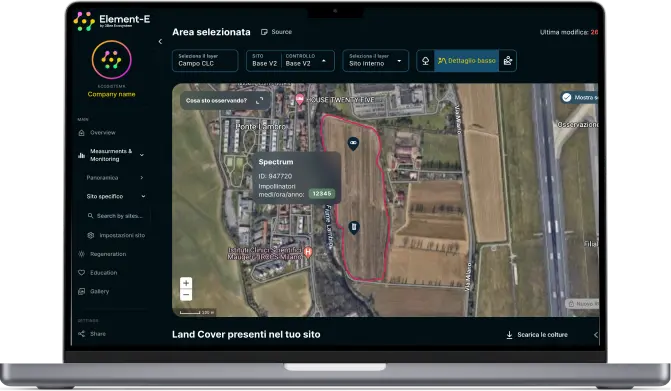Open the Campo CLC layer selector
Screen dimensions: 671x391
pos(205,60)
